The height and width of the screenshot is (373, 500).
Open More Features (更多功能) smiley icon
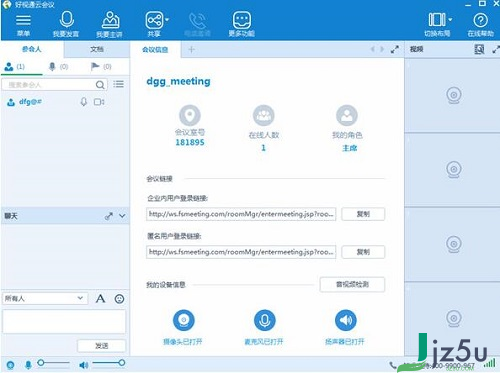242,20
